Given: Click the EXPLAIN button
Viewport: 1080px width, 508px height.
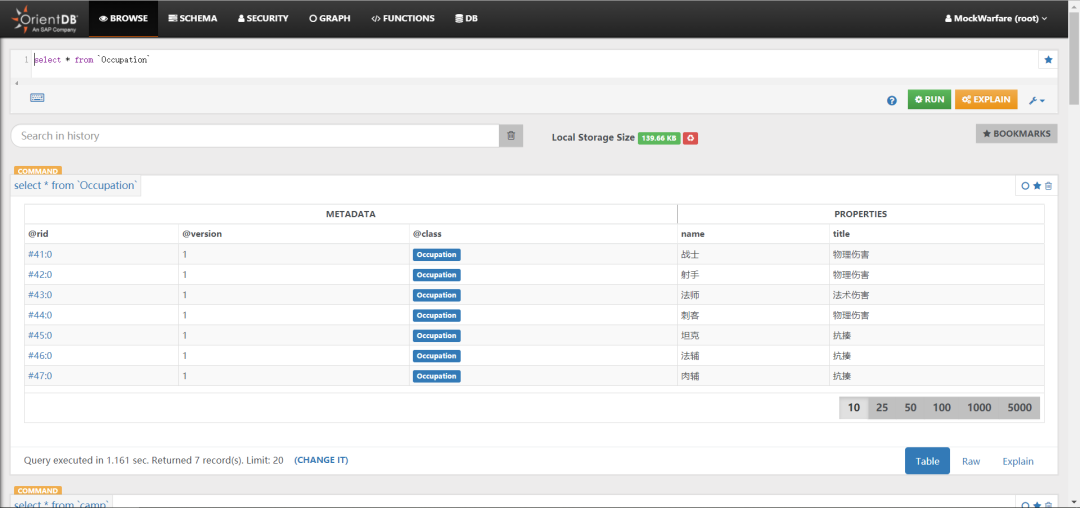Looking at the screenshot, I should click(x=986, y=99).
